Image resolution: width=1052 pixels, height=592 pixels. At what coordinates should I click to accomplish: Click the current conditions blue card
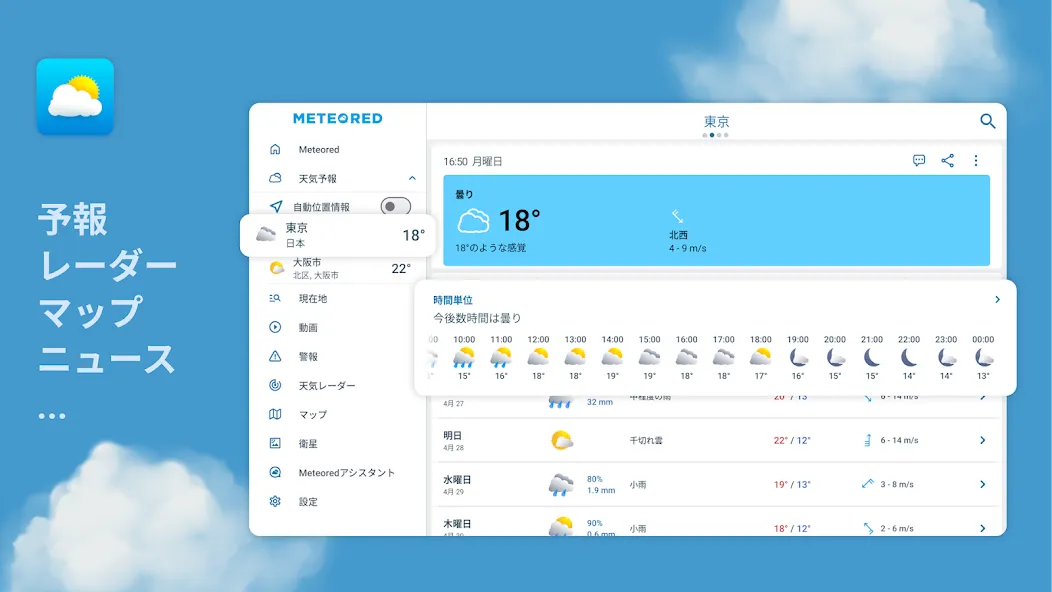tap(716, 220)
